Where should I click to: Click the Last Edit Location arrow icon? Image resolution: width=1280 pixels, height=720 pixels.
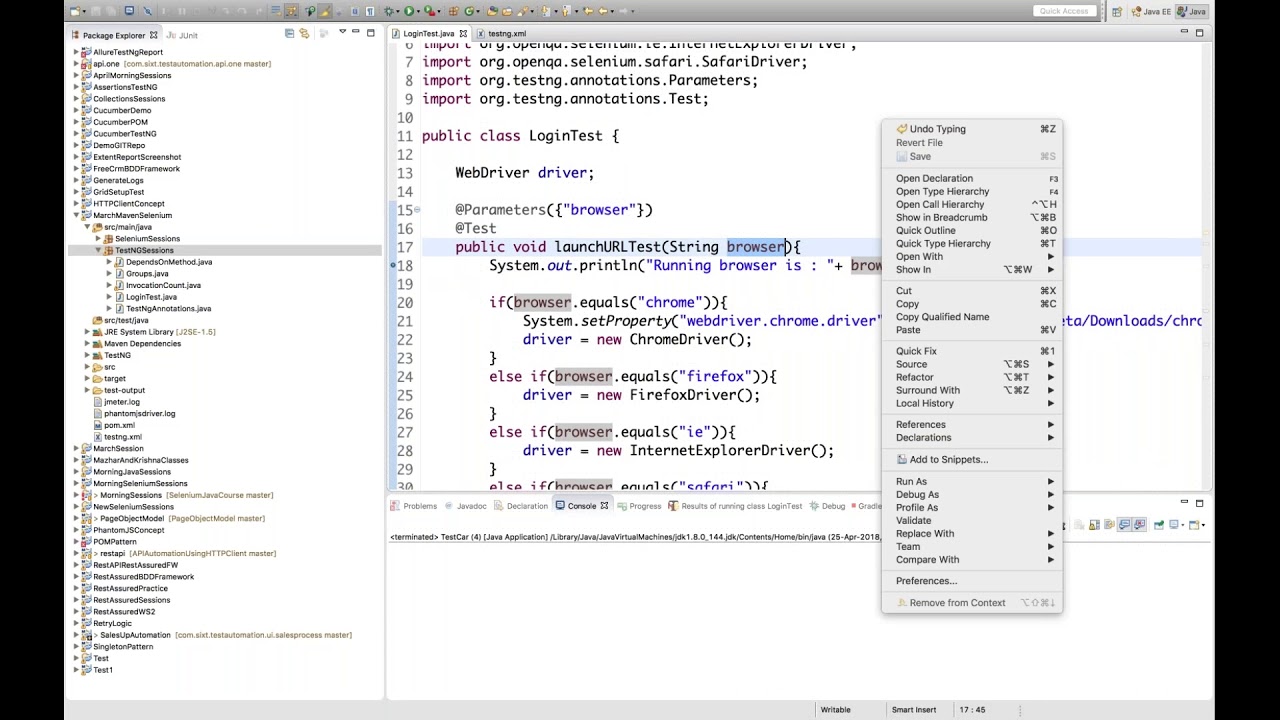tap(587, 11)
